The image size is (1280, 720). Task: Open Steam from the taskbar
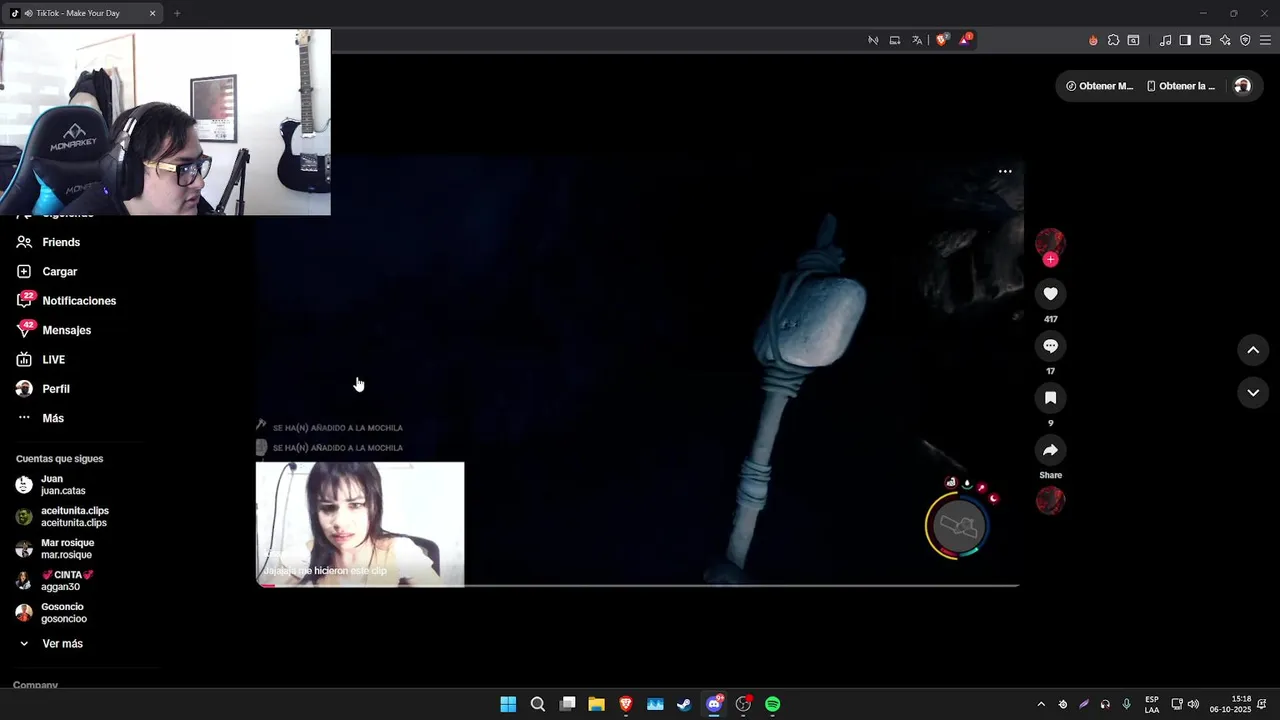click(684, 704)
